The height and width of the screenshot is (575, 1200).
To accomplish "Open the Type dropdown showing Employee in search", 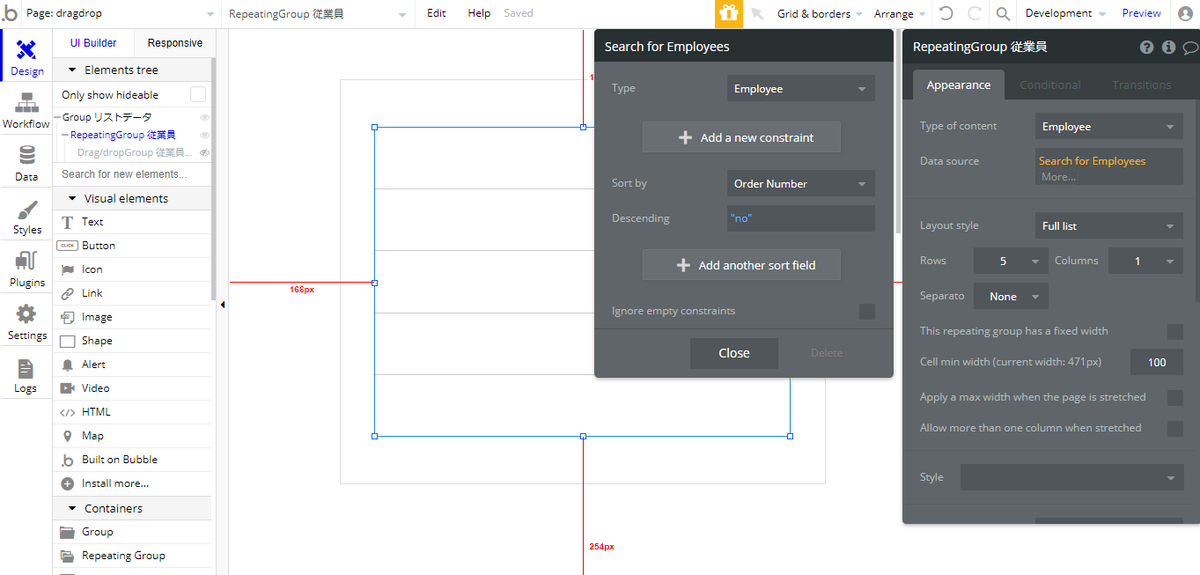I will tap(801, 89).
